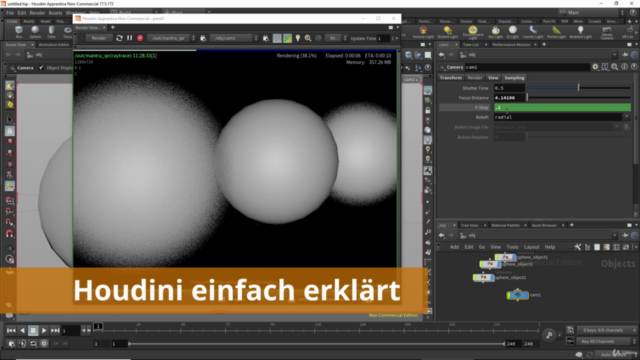
Task: Add an Environment Light from the shelf
Action: click(x=473, y=32)
